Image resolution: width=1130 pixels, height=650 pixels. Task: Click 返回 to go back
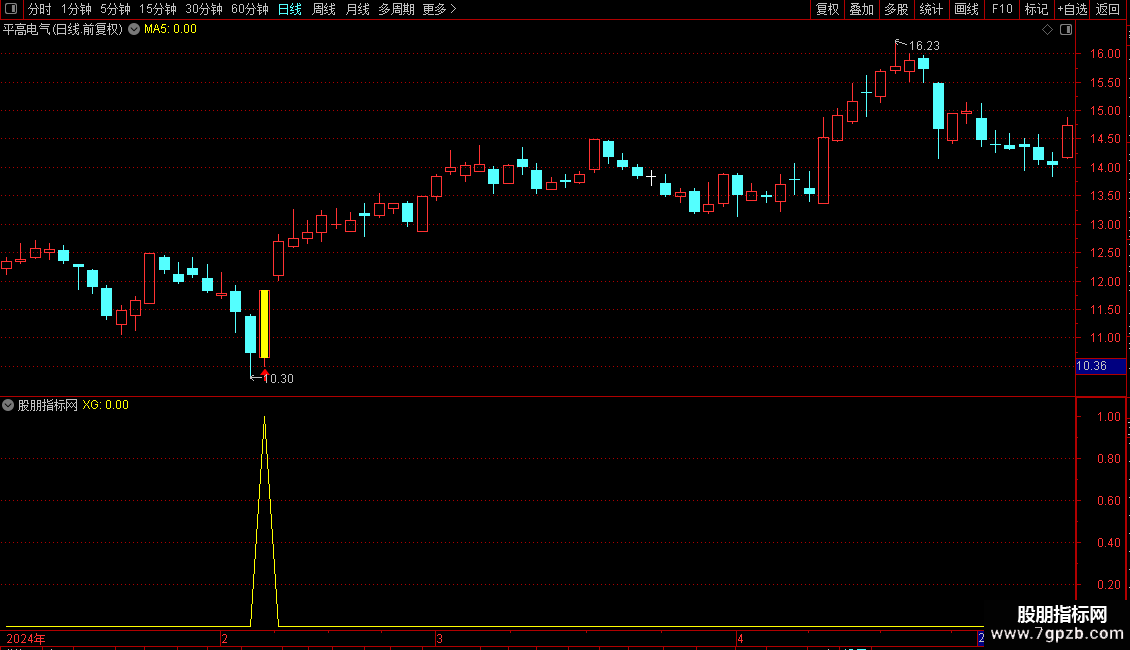(1108, 9)
